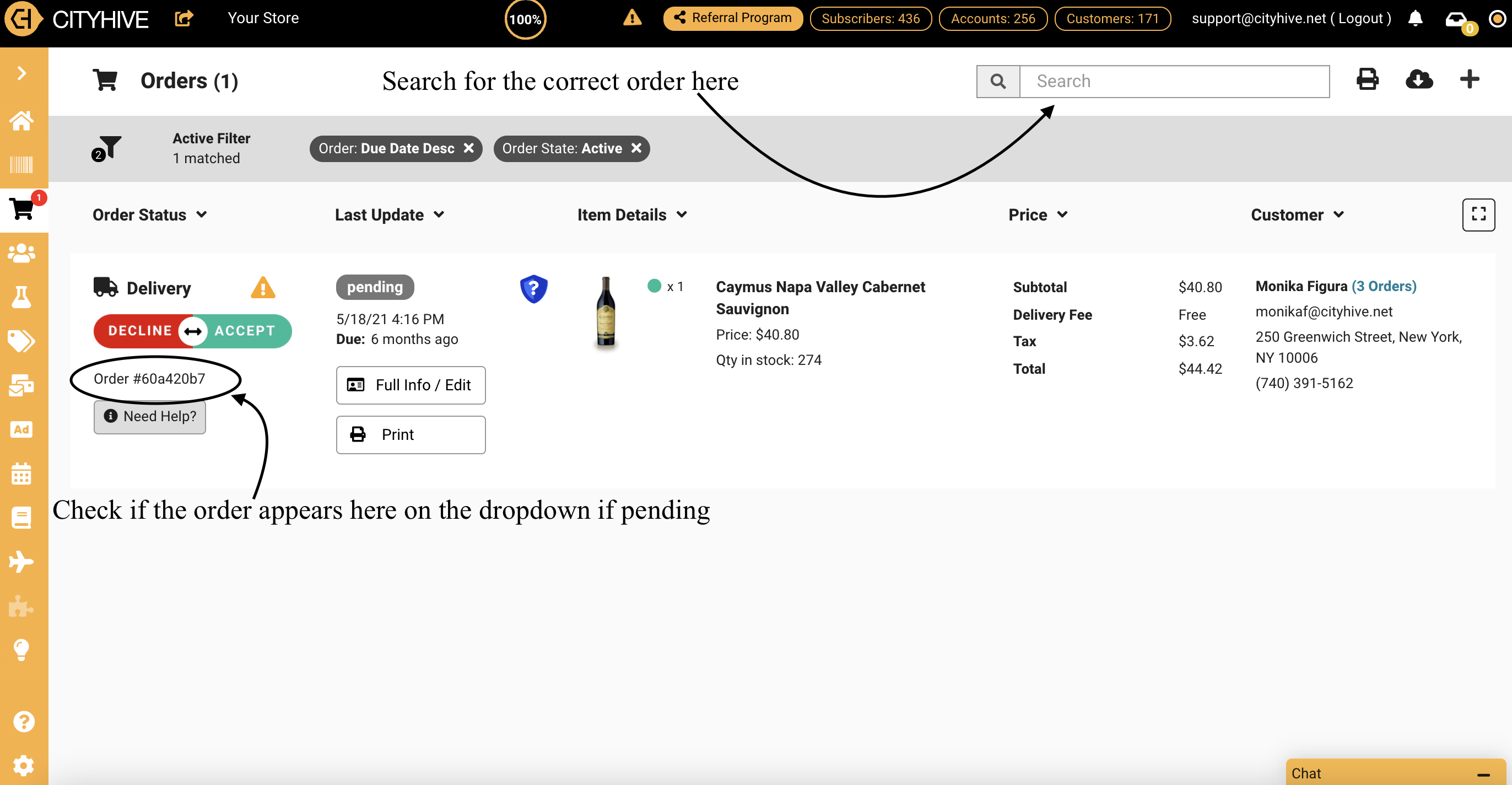Open the calendar section
The height and width of the screenshot is (785, 1512).
21,473
